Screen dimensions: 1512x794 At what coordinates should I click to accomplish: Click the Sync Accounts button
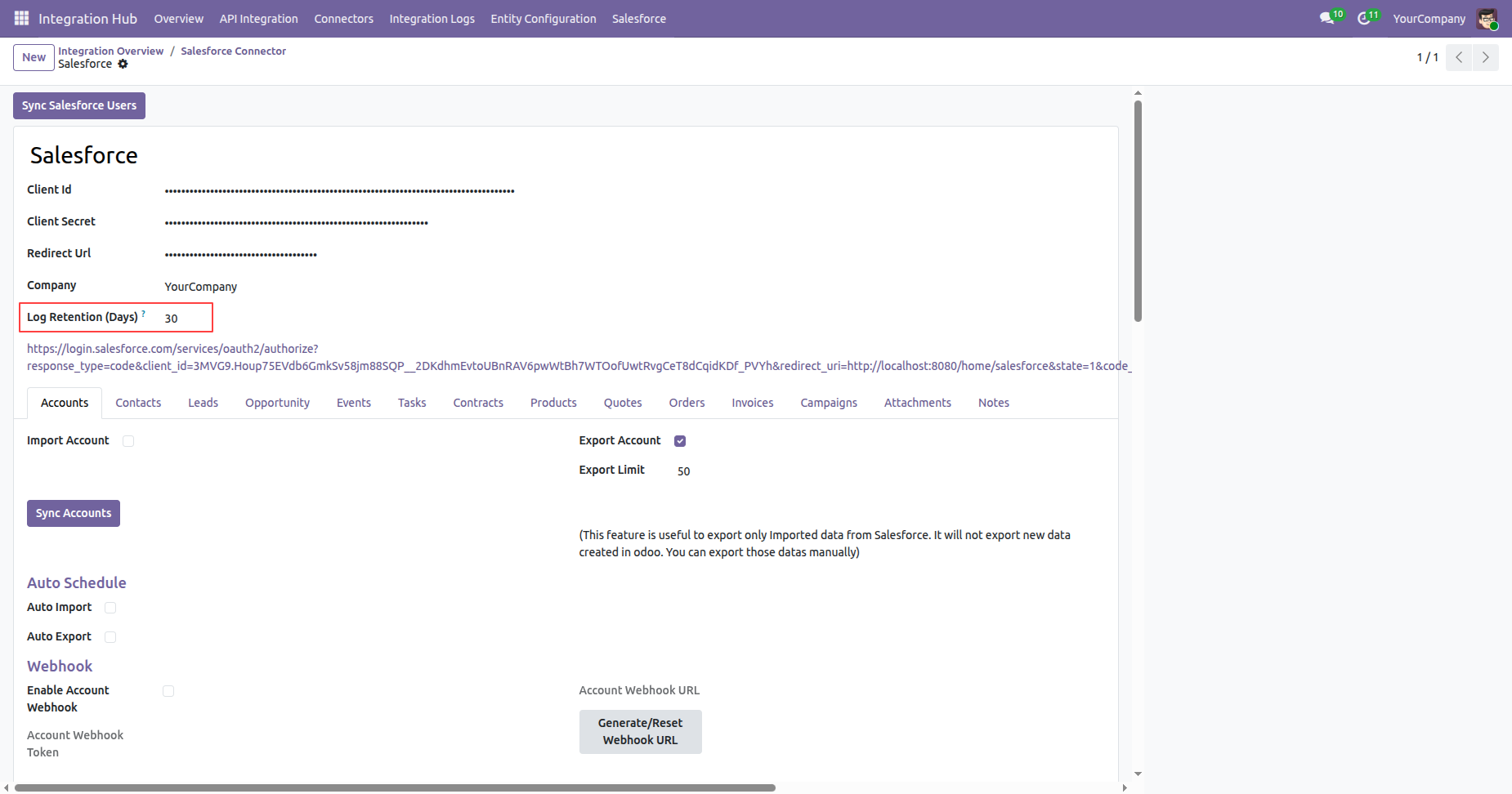tap(74, 513)
